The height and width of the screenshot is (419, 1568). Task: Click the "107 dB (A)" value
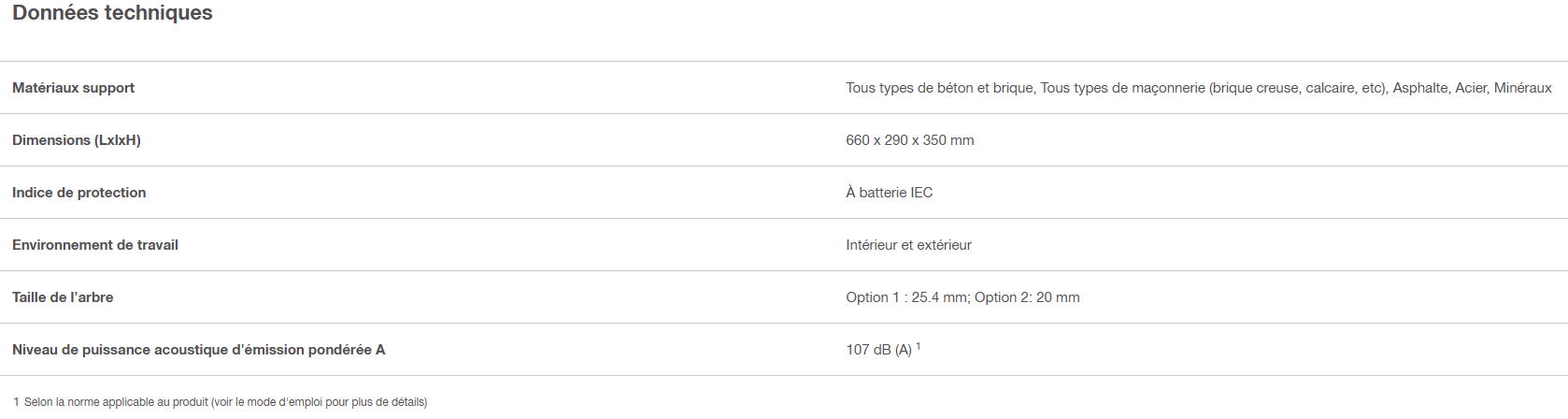878,350
